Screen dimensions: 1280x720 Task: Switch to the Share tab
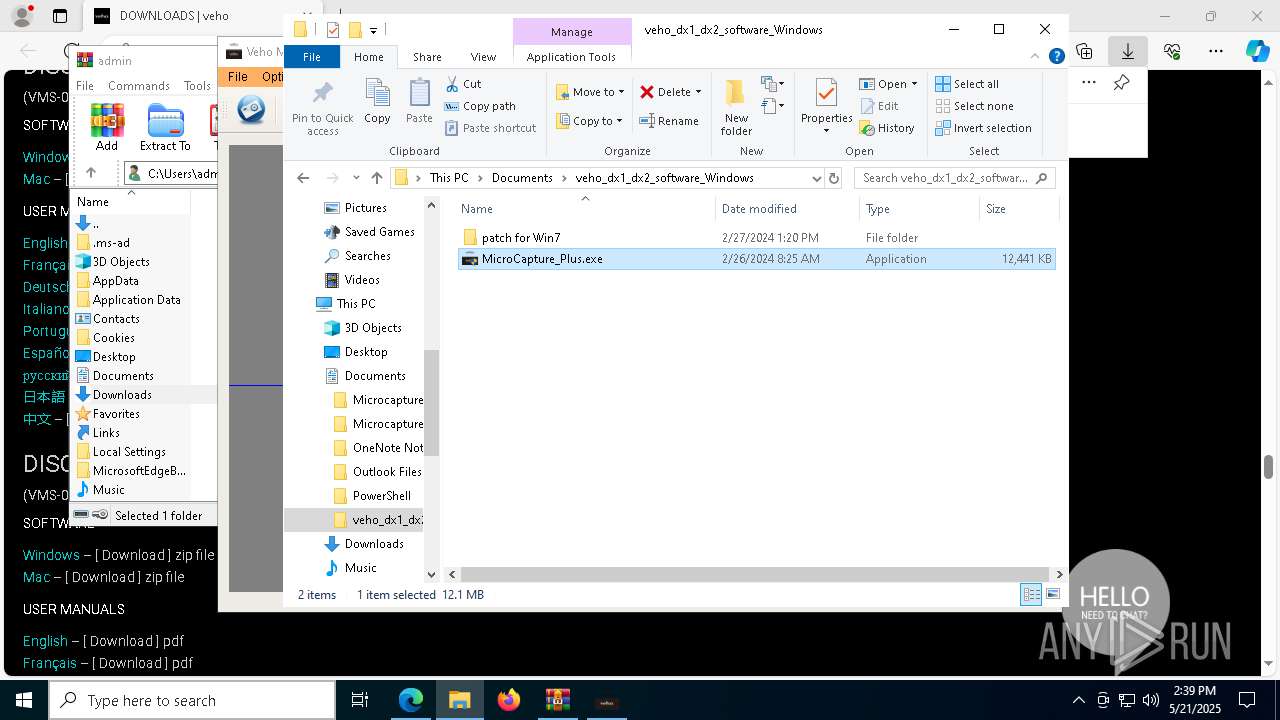(x=427, y=57)
